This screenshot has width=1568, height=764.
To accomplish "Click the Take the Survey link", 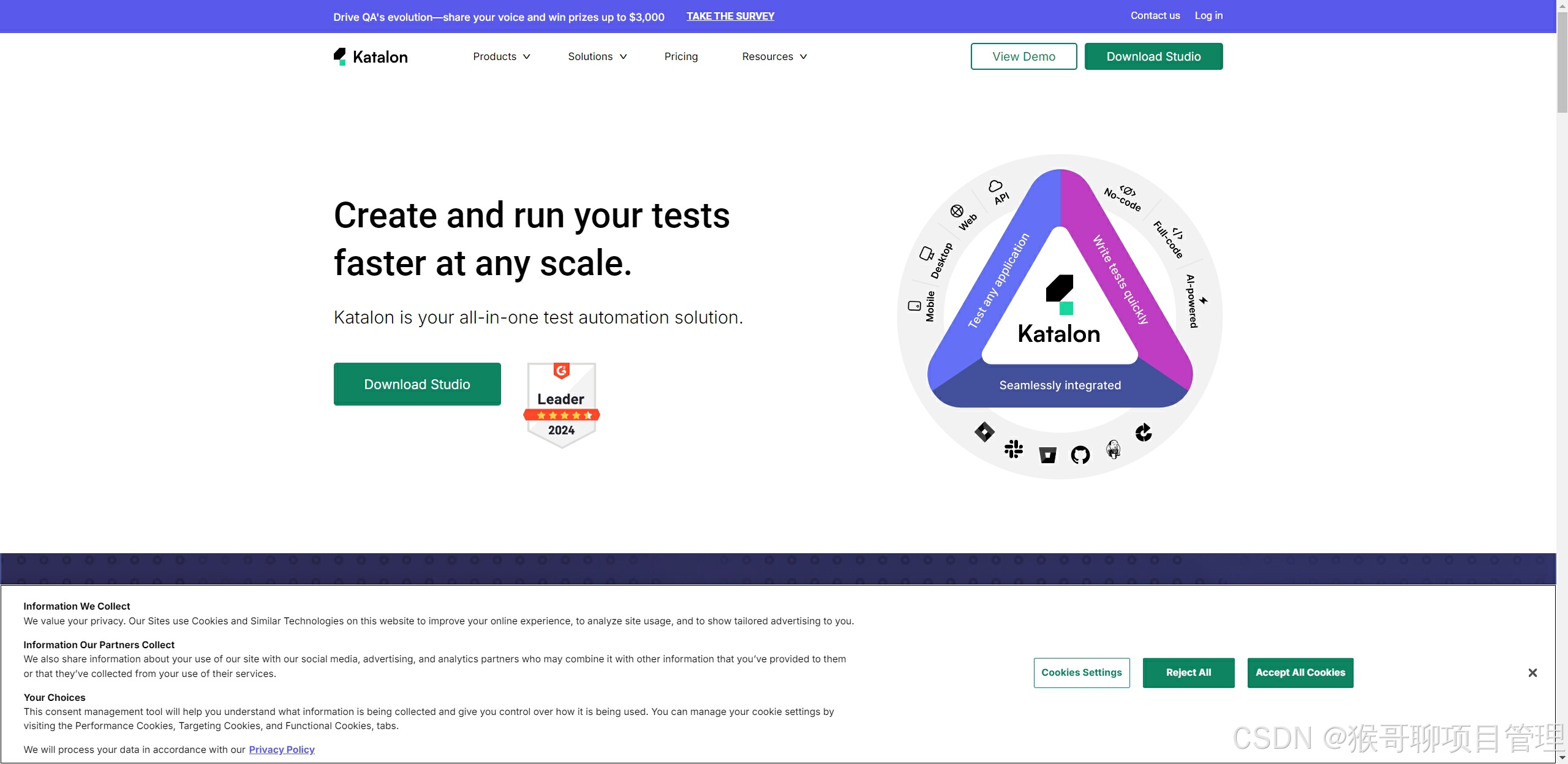I will (x=730, y=16).
